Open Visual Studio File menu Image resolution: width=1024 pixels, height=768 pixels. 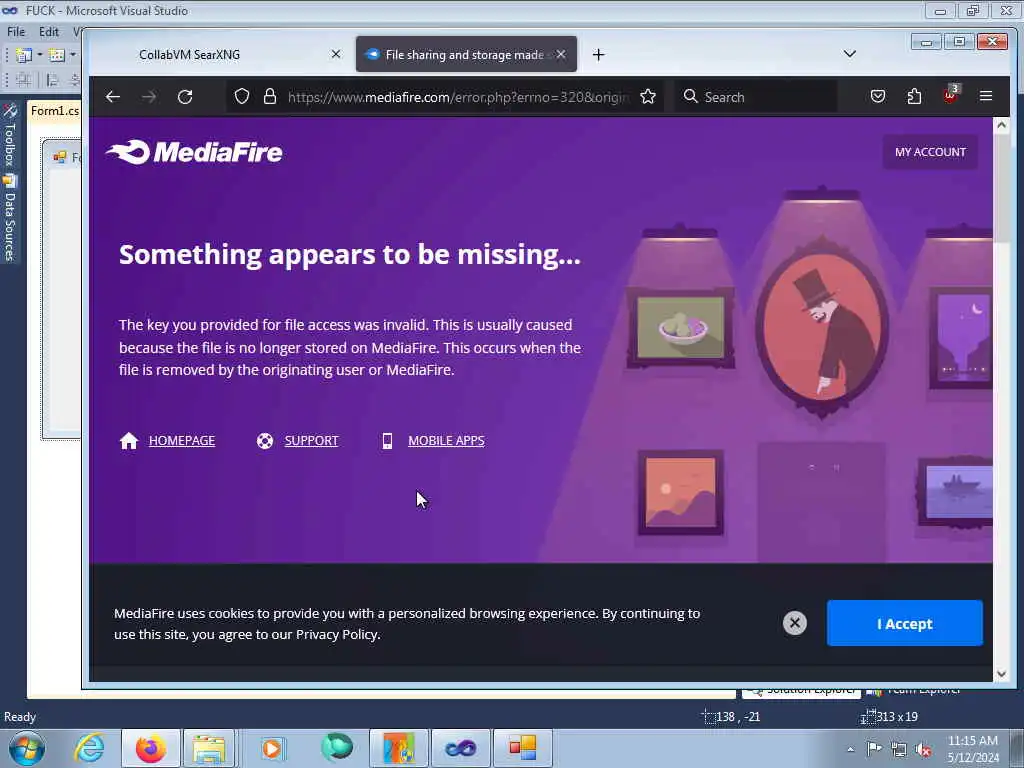tap(16, 31)
